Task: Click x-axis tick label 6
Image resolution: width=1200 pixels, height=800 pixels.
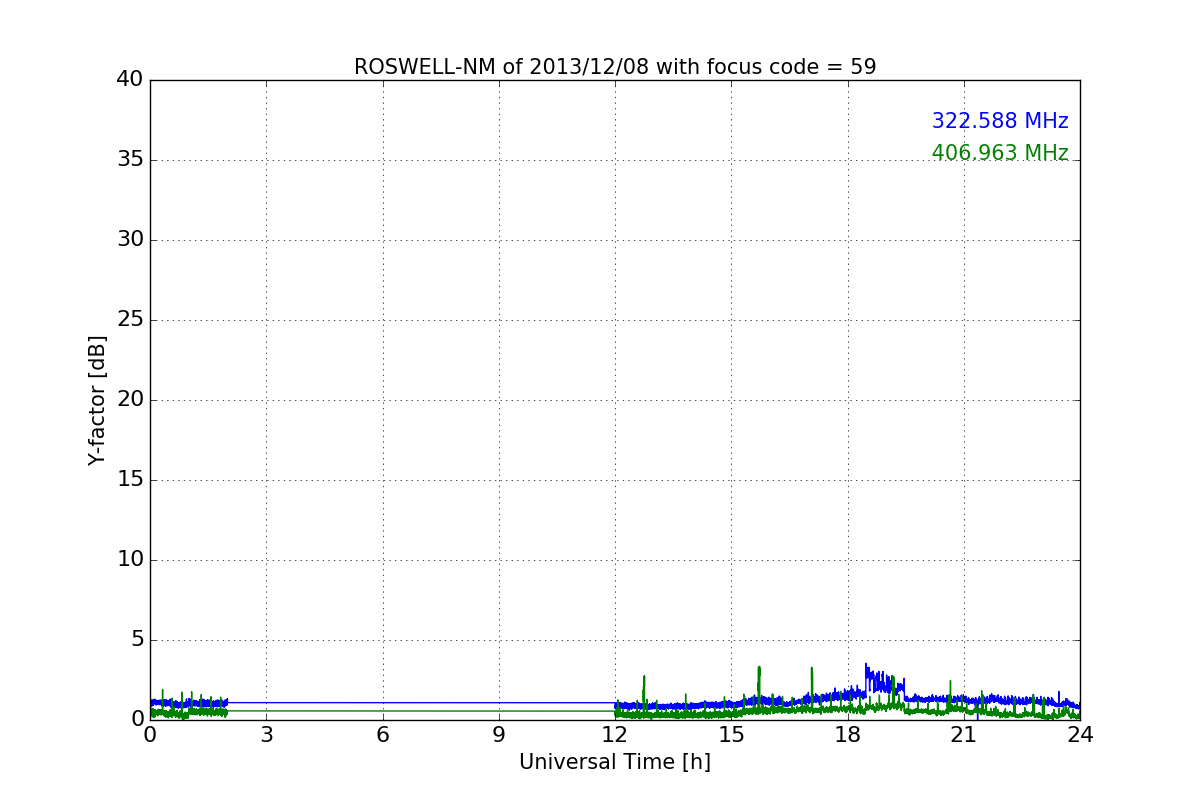Action: 382,735
